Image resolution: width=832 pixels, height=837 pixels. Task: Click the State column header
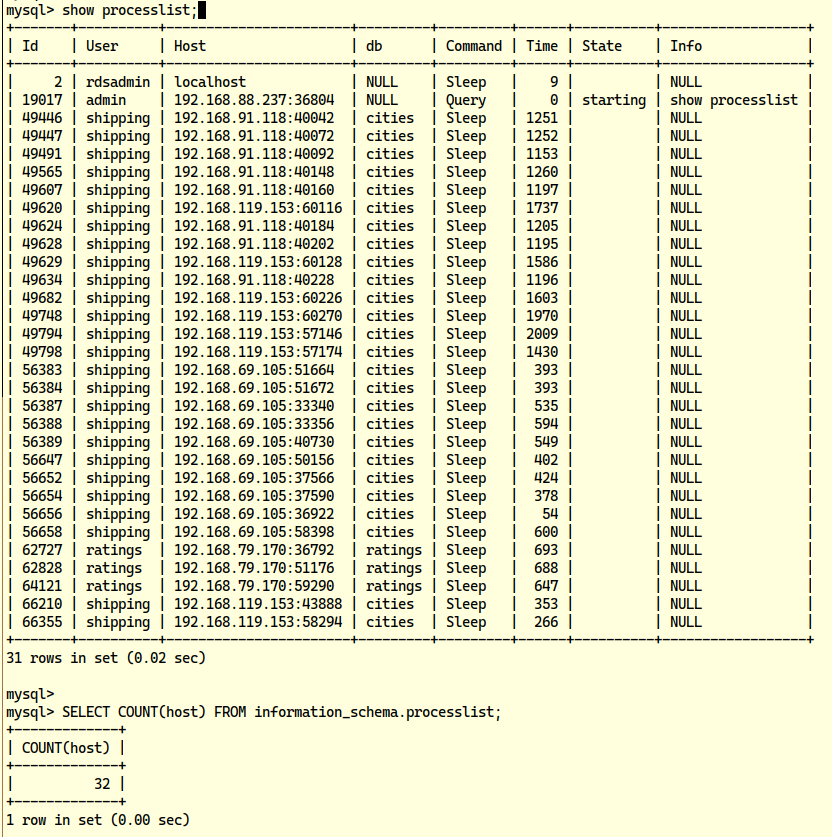point(602,46)
